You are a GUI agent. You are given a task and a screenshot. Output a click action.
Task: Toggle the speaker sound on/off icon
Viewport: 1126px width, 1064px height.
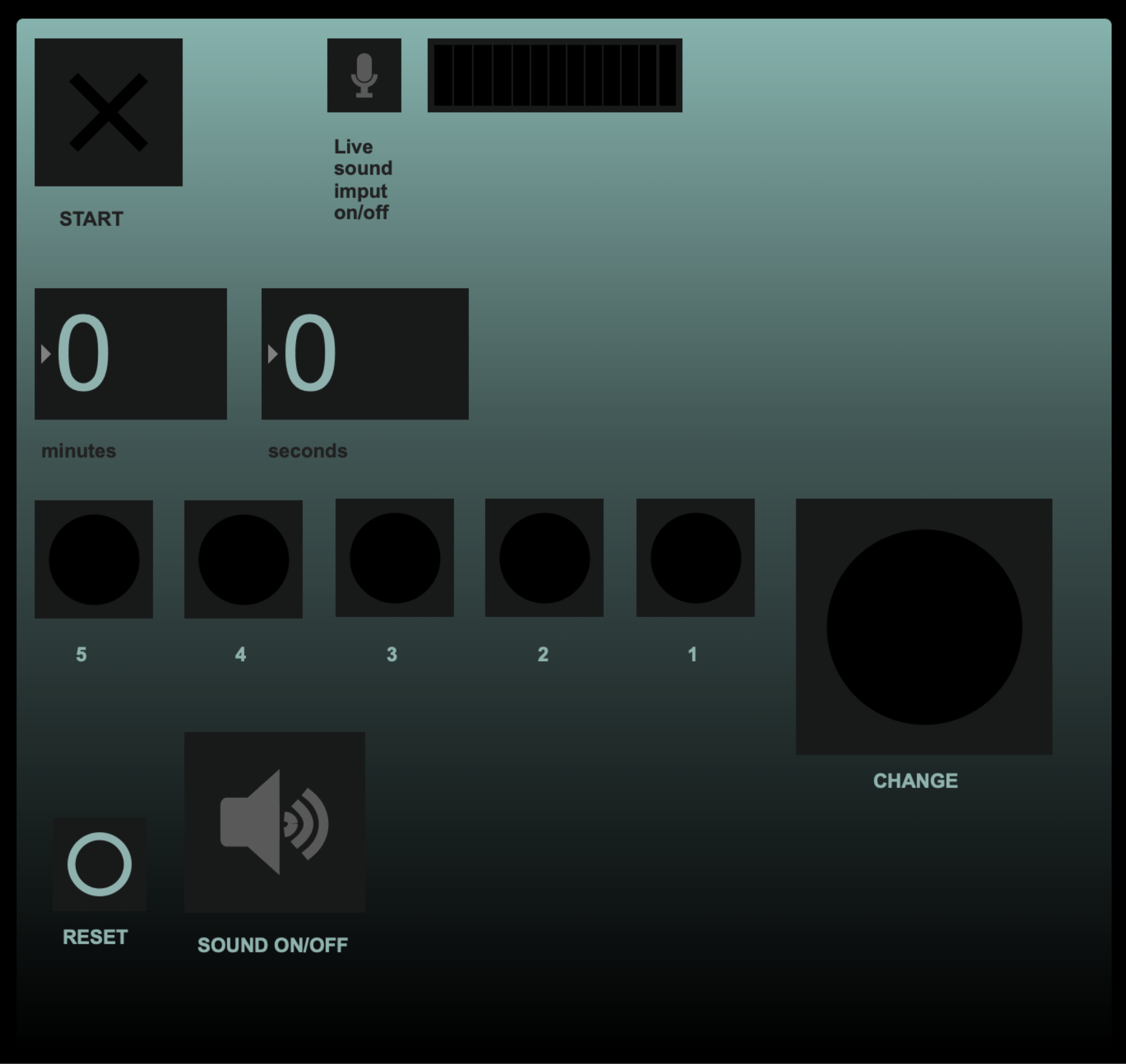point(274,822)
